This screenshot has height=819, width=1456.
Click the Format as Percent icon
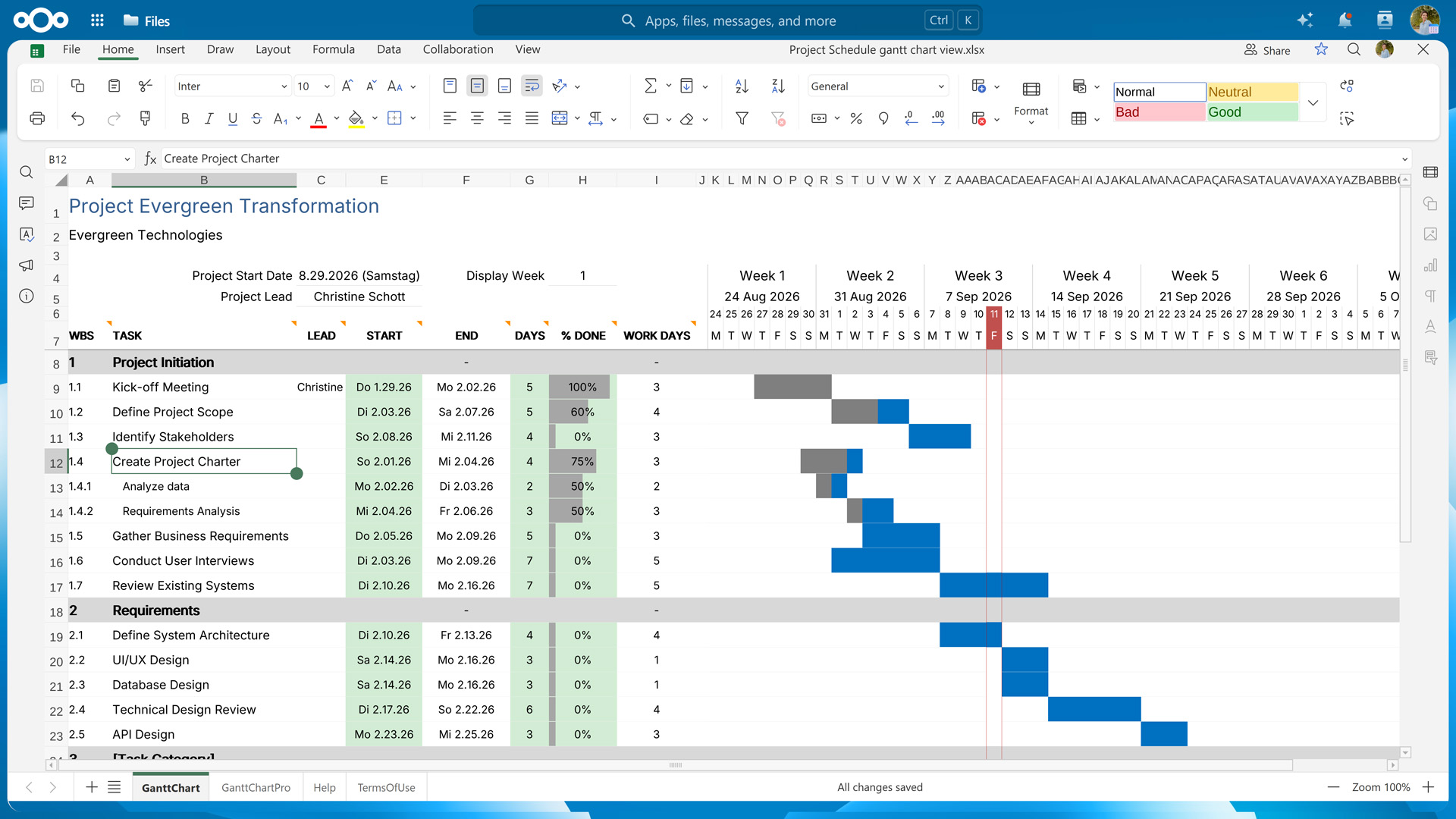point(856,118)
